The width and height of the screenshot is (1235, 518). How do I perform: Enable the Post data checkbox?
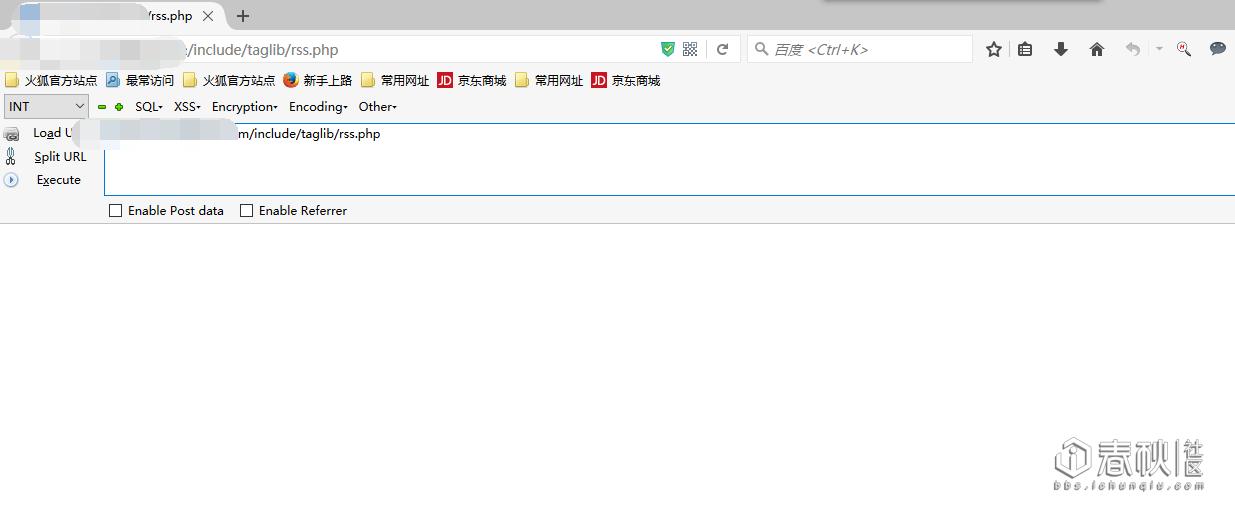[x=115, y=210]
